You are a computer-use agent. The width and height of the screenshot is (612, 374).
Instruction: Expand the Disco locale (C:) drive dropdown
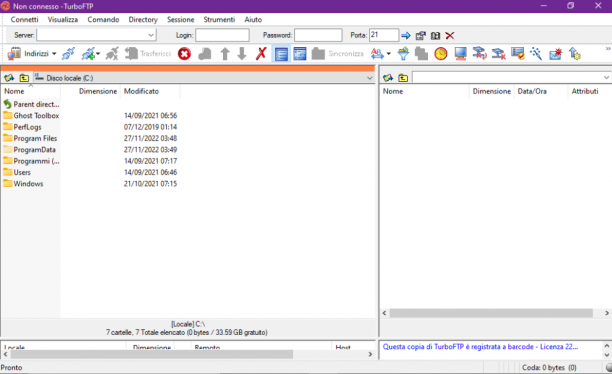pos(370,78)
